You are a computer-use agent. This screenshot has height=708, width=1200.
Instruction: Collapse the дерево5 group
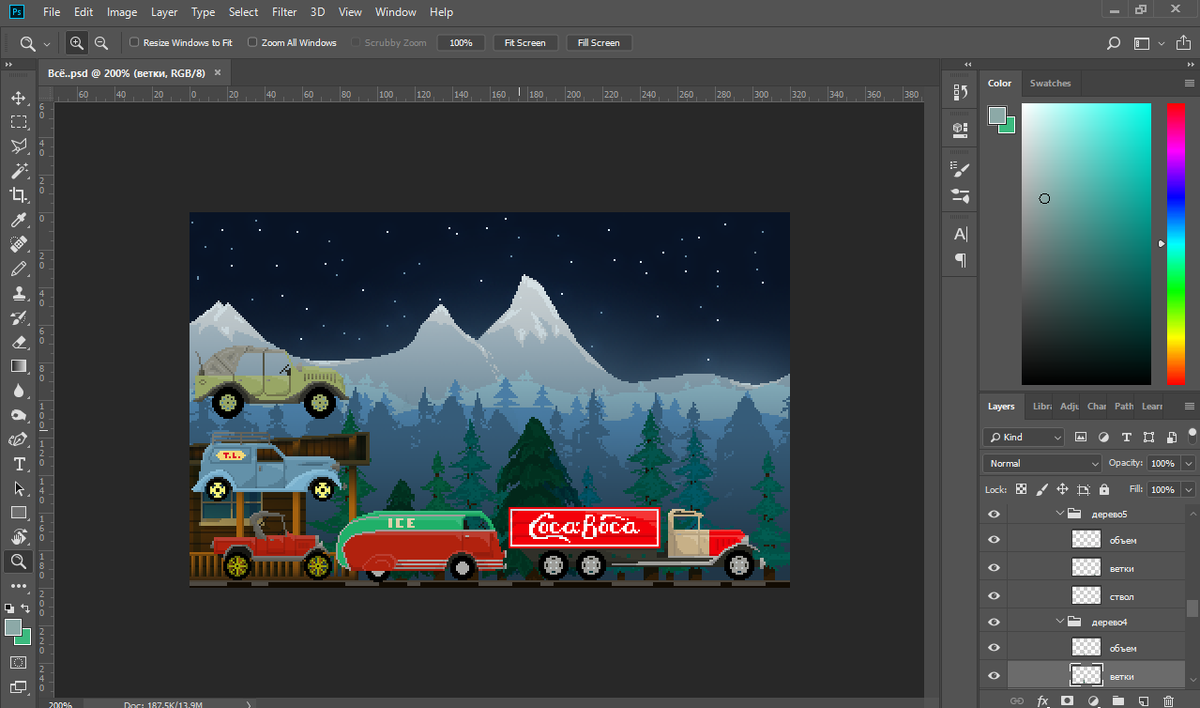[1060, 513]
